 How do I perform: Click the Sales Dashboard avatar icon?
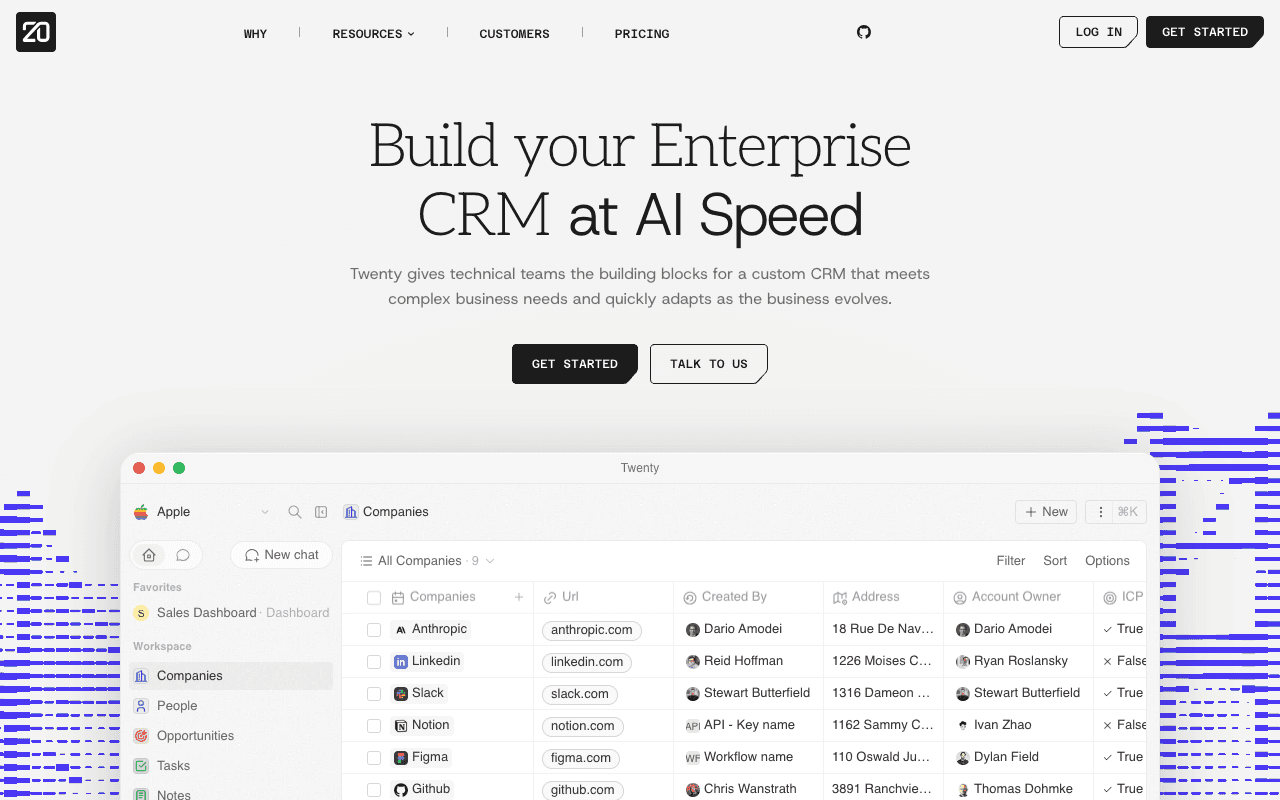click(x=141, y=613)
